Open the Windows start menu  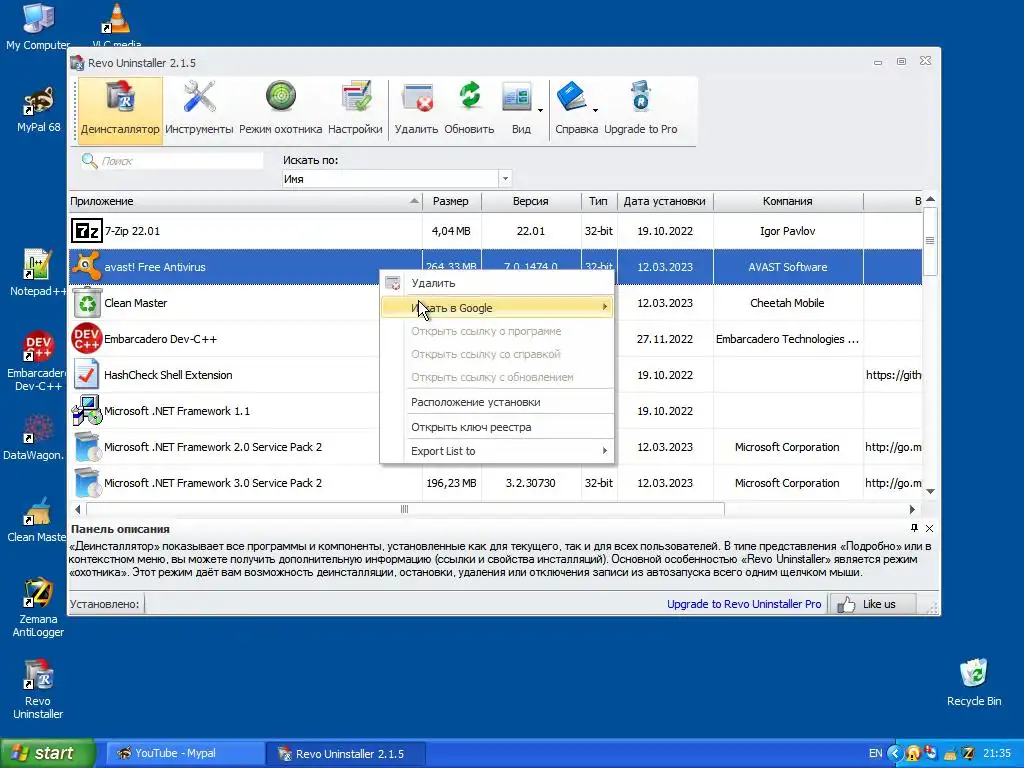tap(47, 753)
